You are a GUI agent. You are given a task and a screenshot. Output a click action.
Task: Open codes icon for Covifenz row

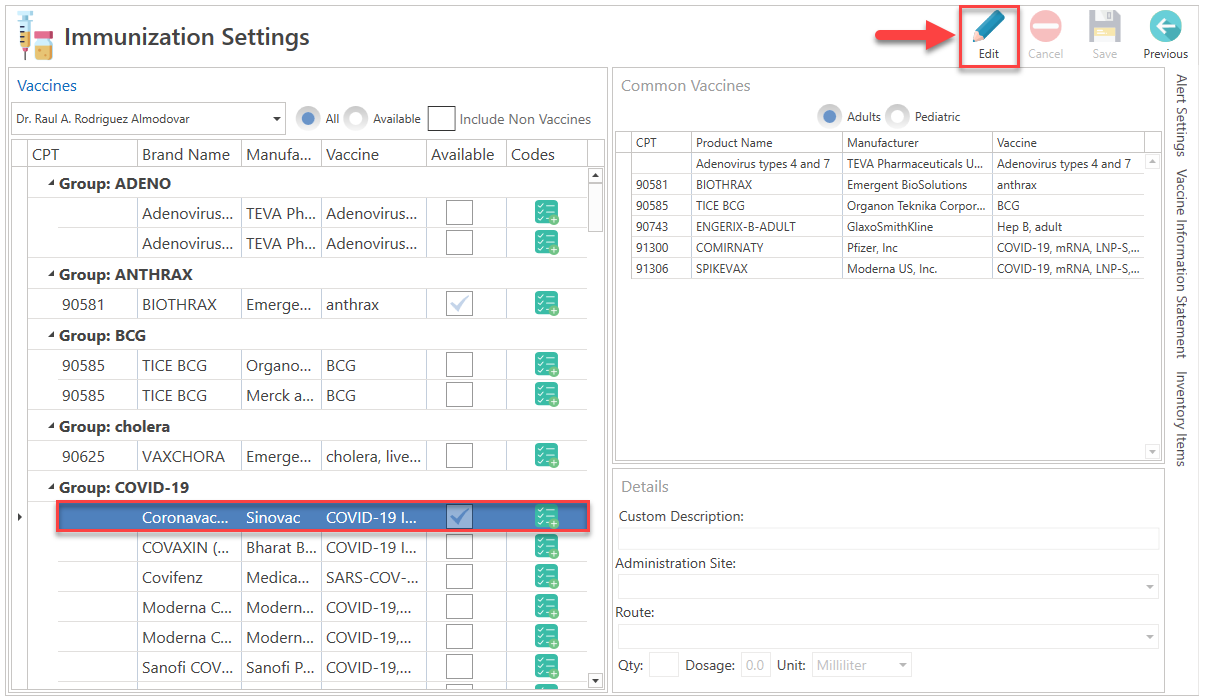[x=546, y=577]
